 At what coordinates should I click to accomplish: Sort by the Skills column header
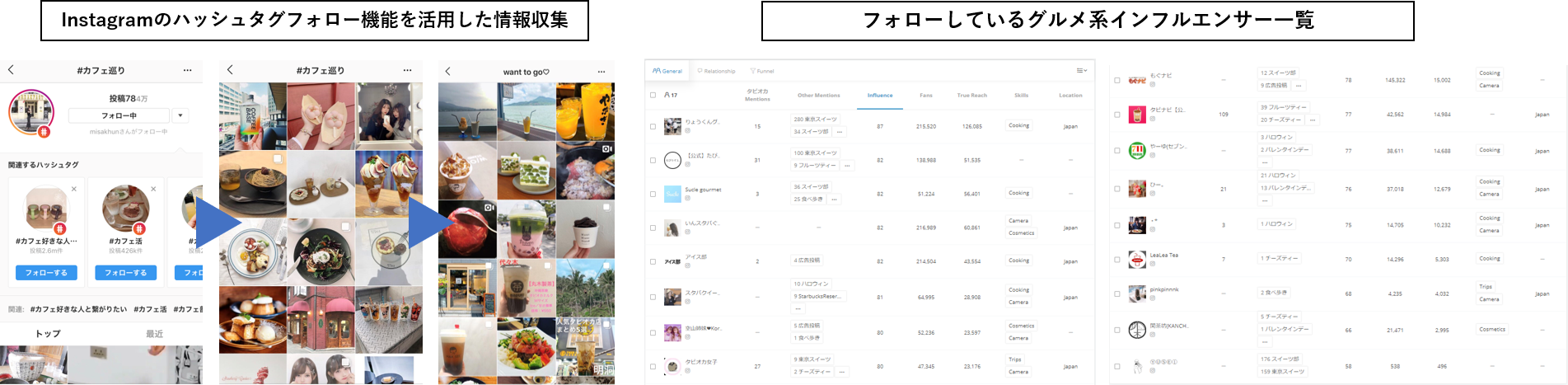(x=1022, y=96)
